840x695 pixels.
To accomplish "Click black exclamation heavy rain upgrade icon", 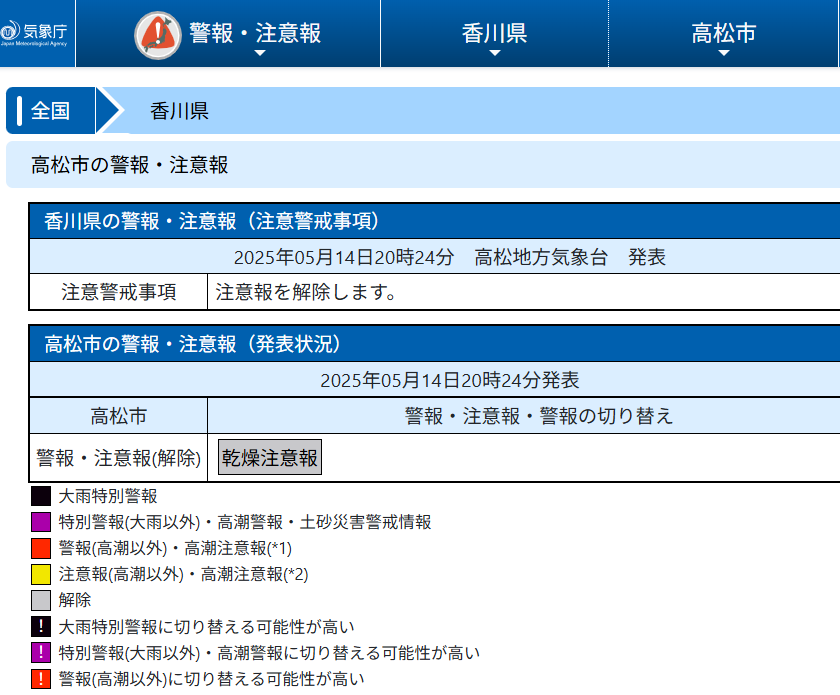I will tap(41, 627).
